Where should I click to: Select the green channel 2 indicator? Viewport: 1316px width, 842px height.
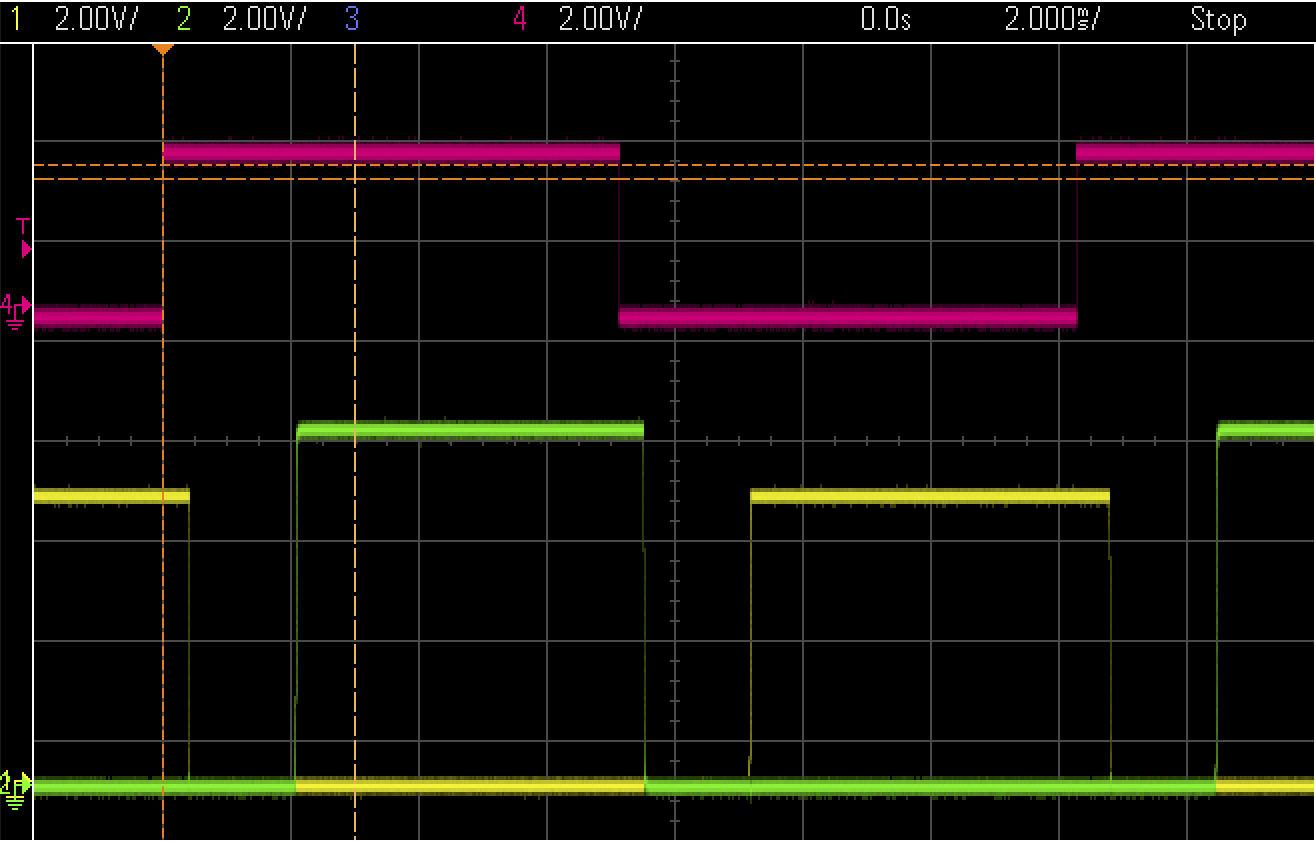(x=183, y=20)
